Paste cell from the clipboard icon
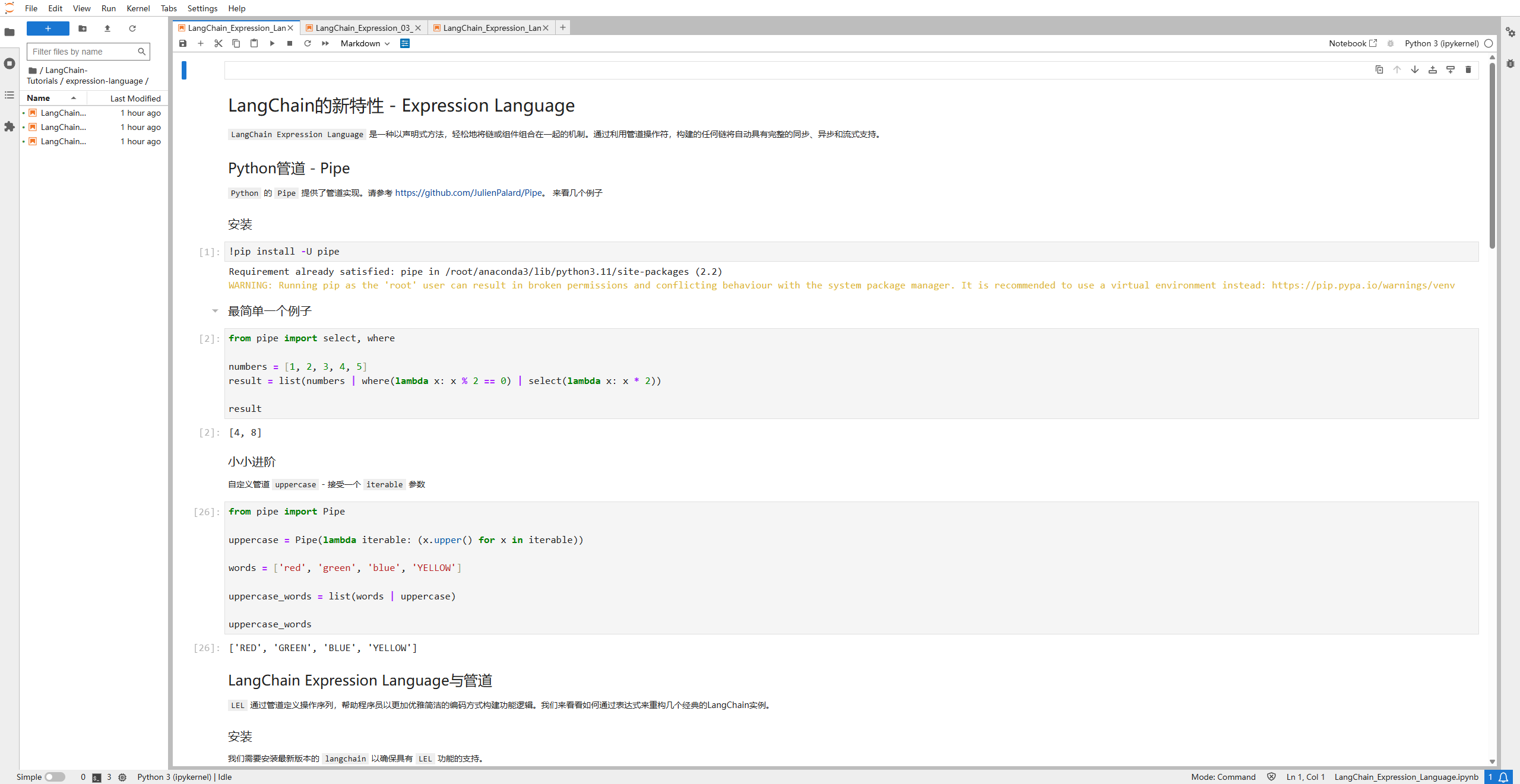1520x784 pixels. tap(254, 43)
